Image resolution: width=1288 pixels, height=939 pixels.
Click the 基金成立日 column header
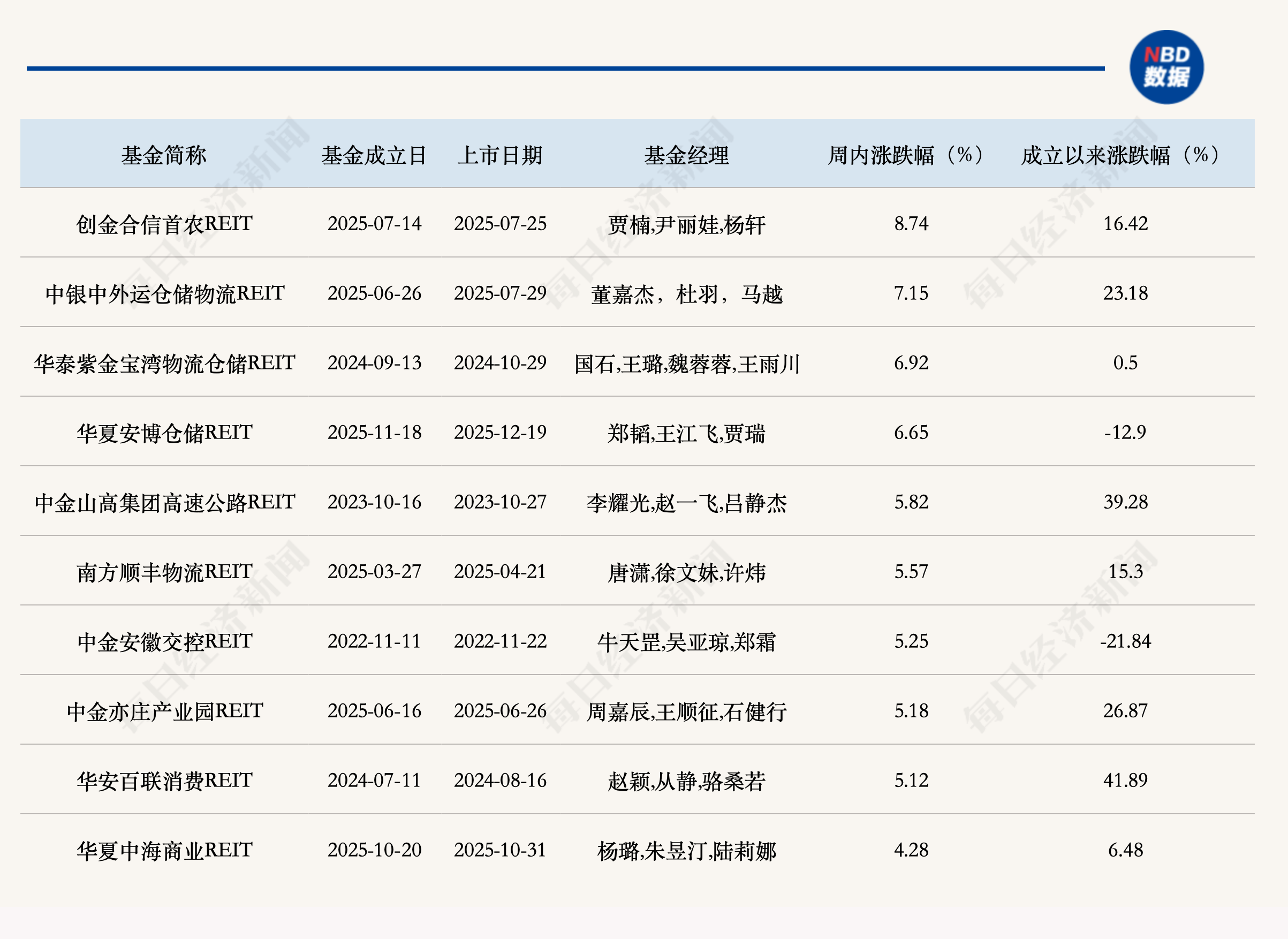374,155
